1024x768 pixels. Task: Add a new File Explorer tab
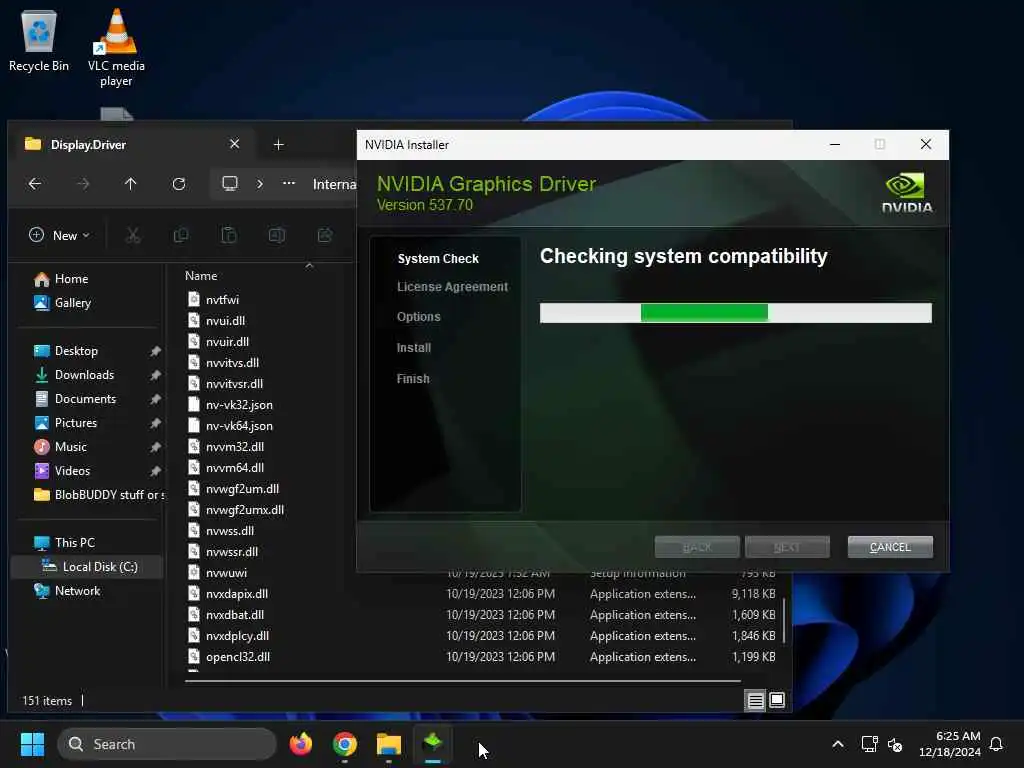click(278, 145)
